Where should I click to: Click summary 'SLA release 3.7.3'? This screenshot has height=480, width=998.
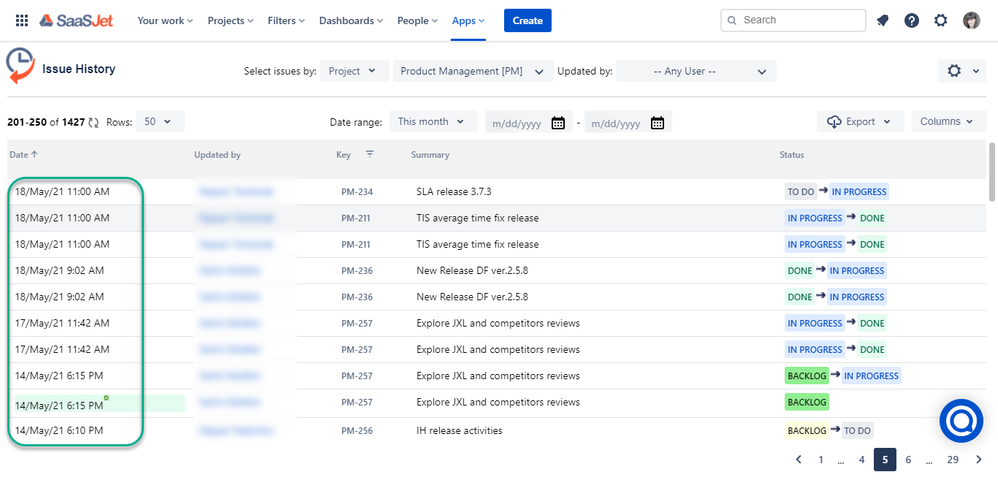coord(454,192)
